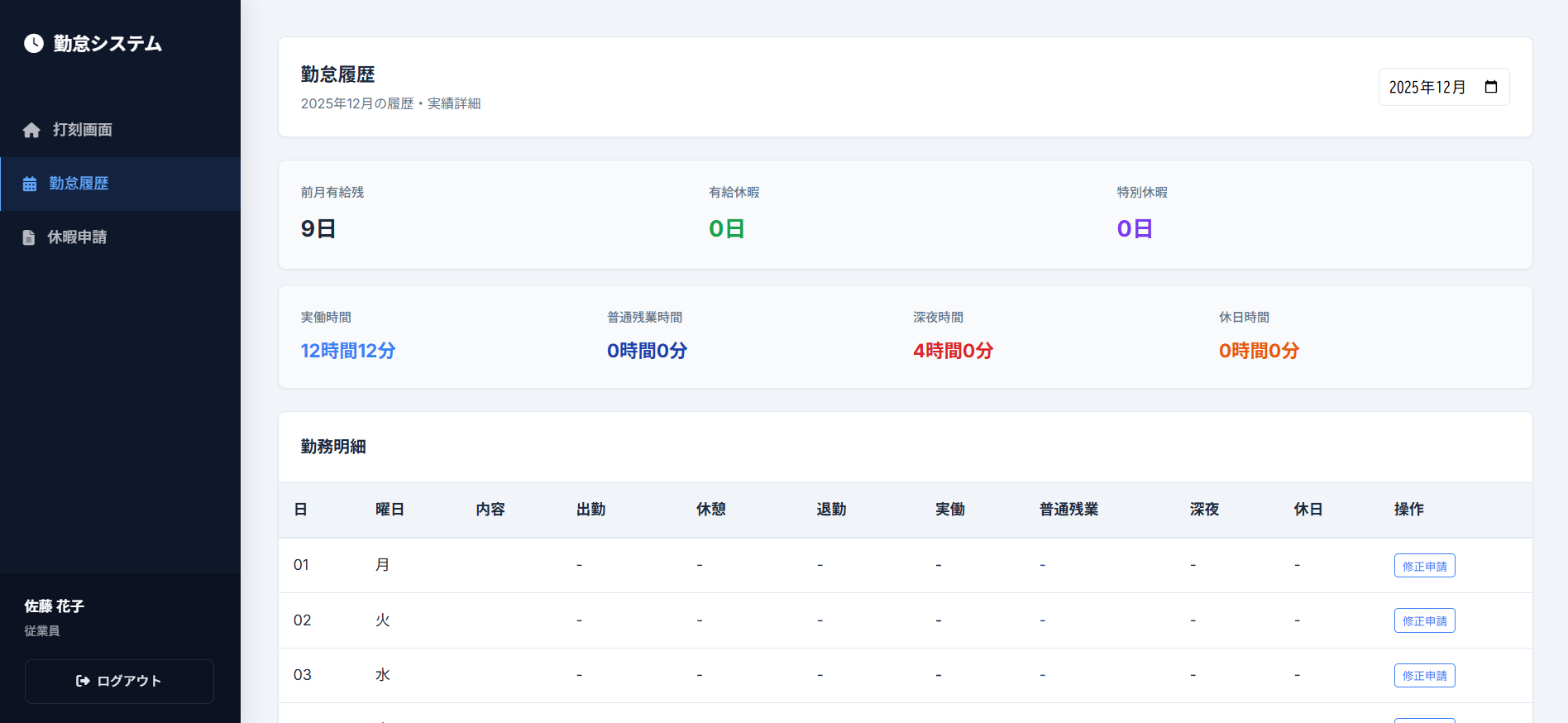
Task: Click the document icon beside 休暇申請
Action: 29,237
